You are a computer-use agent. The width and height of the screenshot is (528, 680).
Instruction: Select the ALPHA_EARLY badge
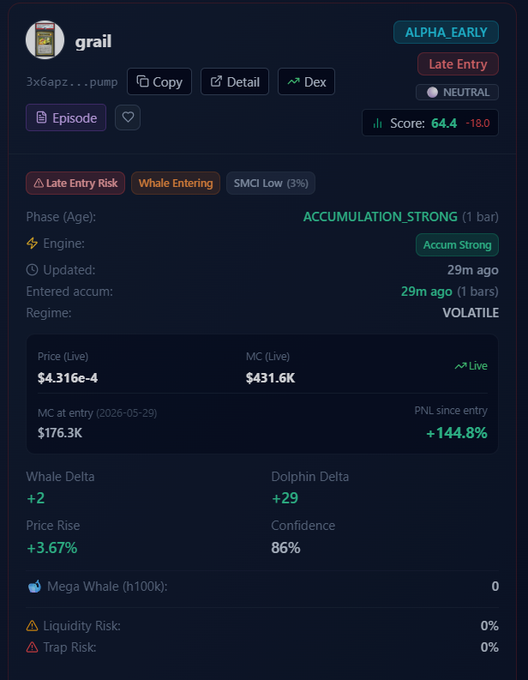pyautogui.click(x=446, y=33)
